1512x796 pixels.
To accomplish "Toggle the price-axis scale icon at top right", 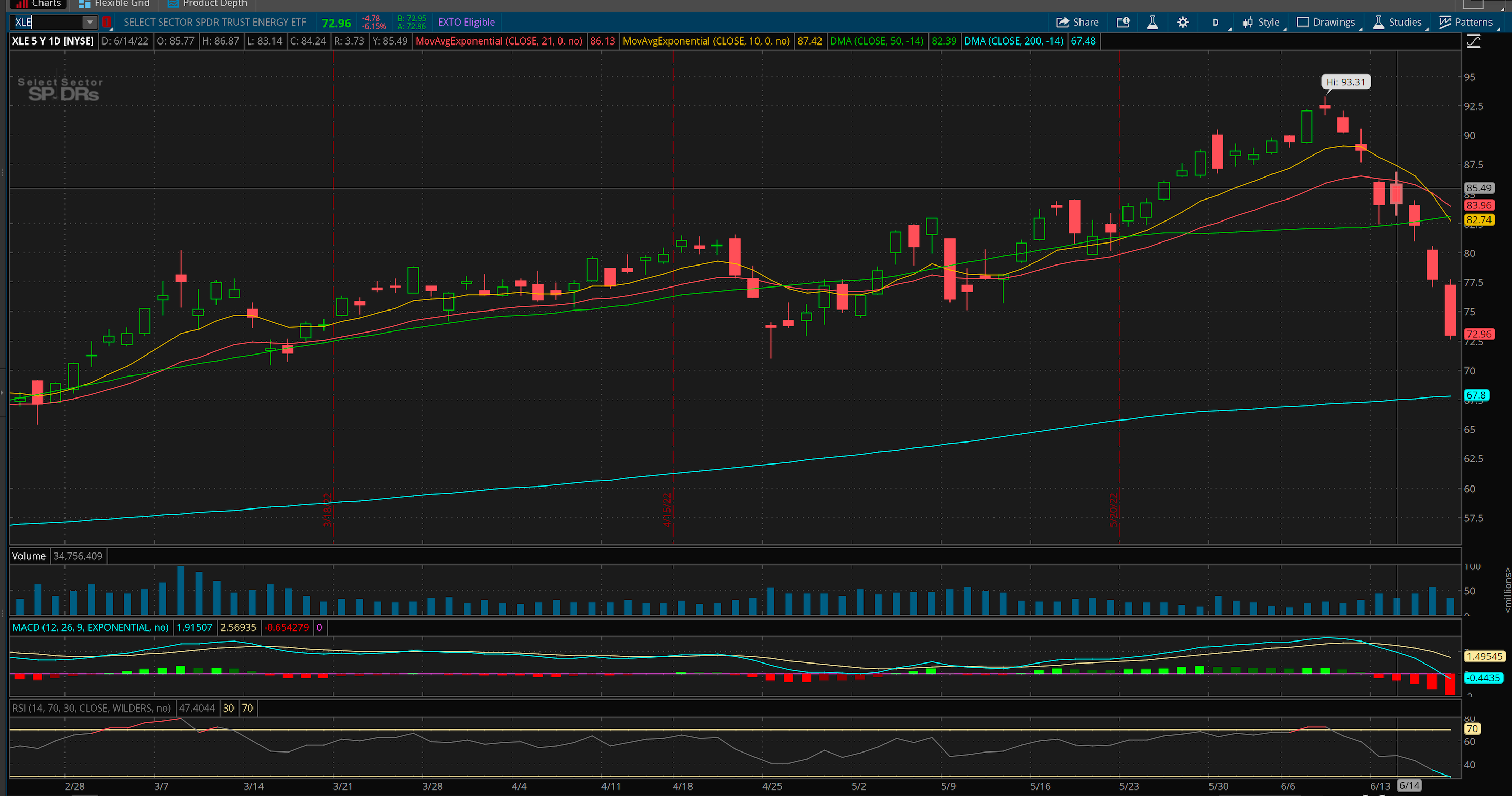I will [x=1473, y=41].
